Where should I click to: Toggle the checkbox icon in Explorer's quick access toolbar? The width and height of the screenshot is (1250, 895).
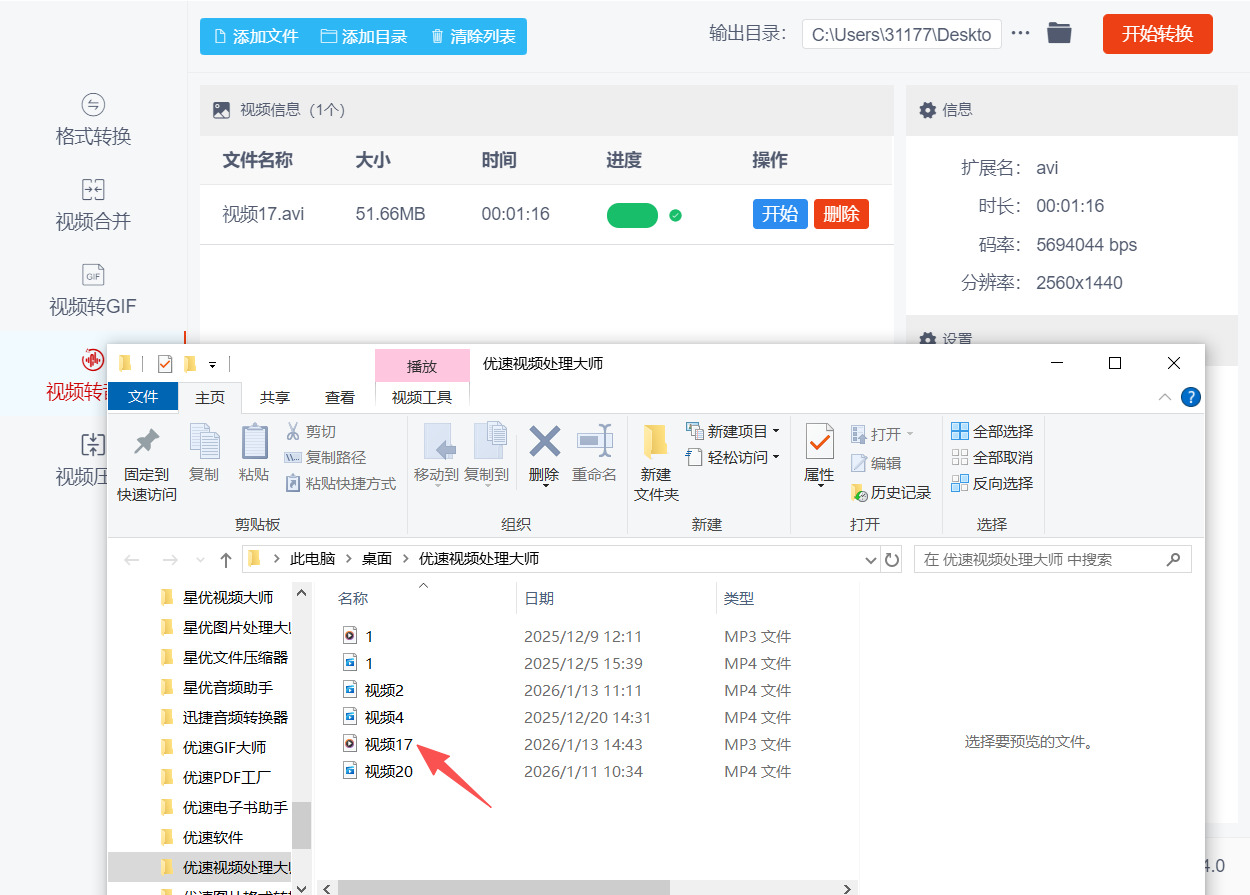click(x=164, y=363)
